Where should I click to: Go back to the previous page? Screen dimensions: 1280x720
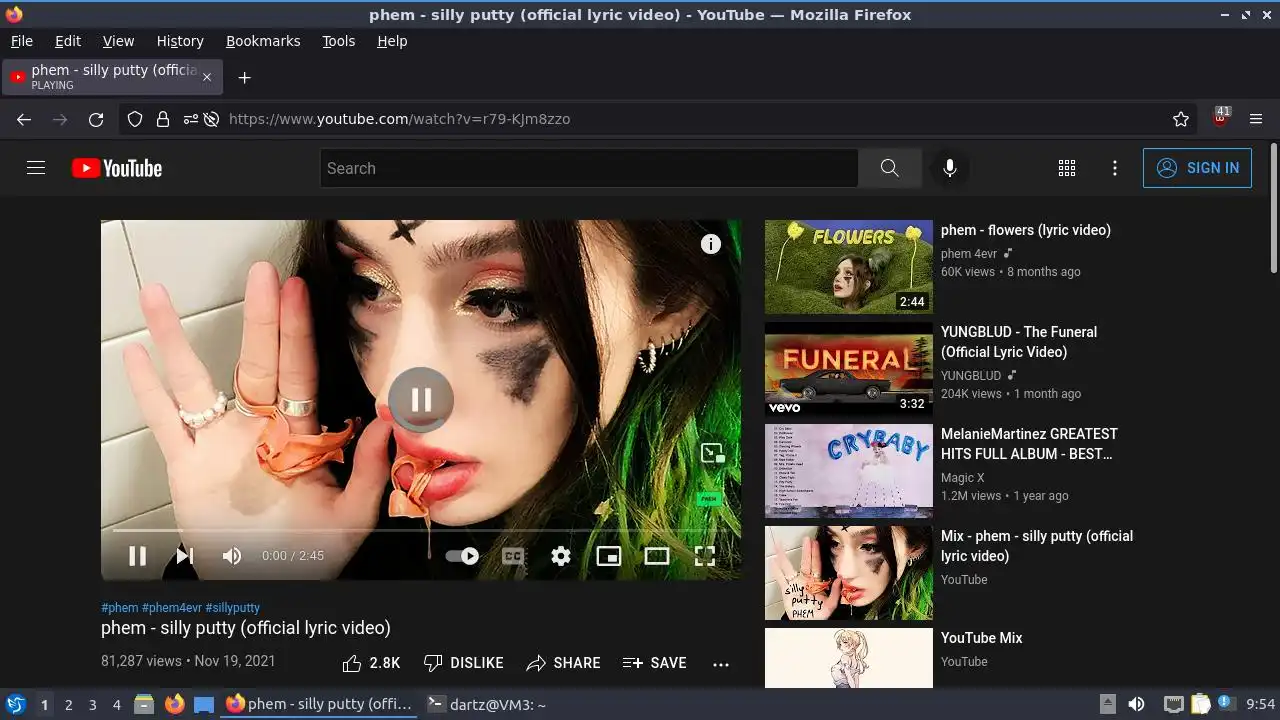pos(24,119)
